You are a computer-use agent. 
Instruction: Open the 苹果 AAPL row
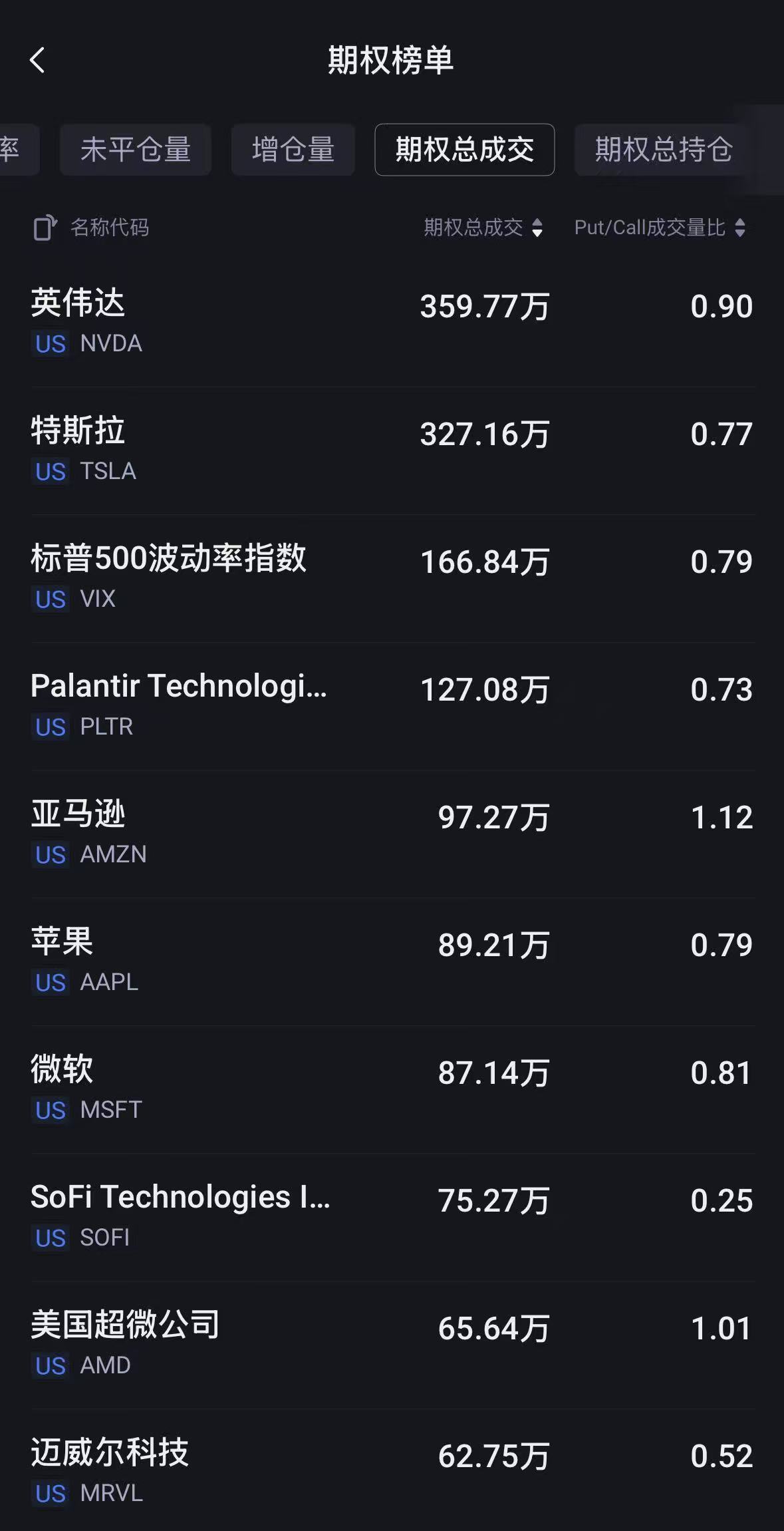click(x=392, y=962)
